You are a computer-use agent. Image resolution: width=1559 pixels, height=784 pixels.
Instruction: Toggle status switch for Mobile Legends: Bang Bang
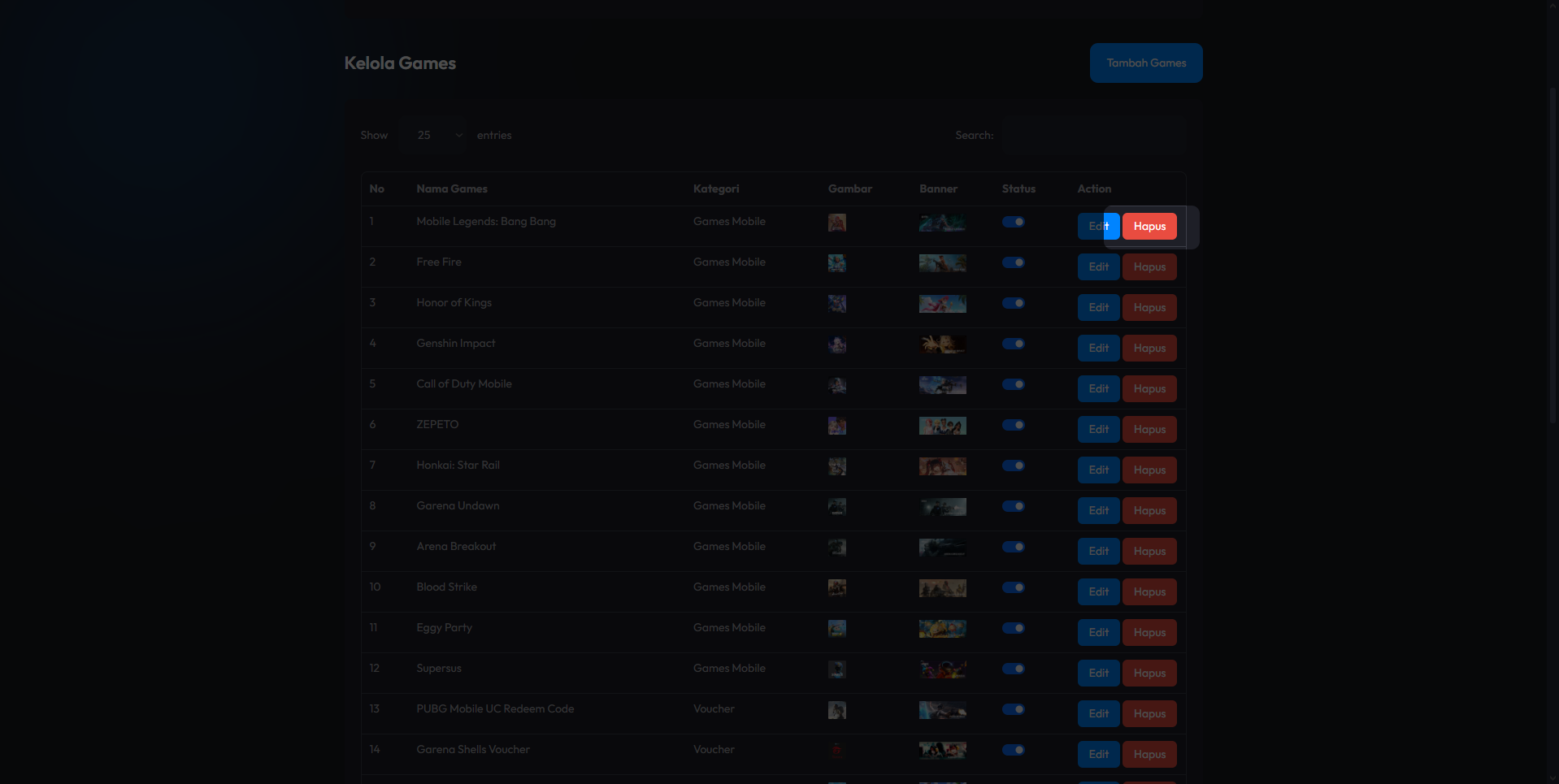click(1014, 222)
